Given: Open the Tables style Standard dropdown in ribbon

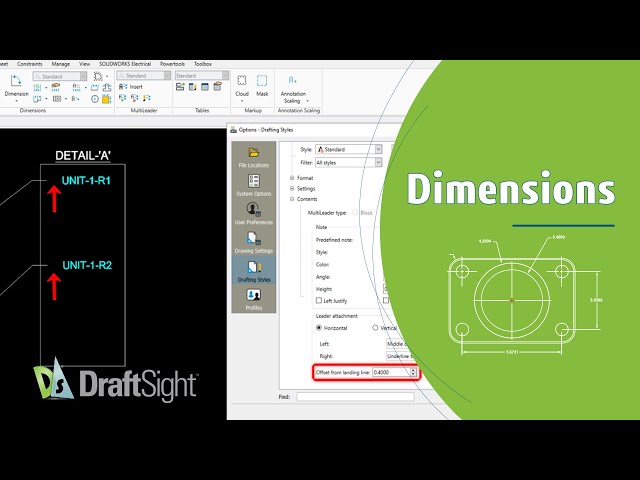Looking at the screenshot, I should 202,76.
